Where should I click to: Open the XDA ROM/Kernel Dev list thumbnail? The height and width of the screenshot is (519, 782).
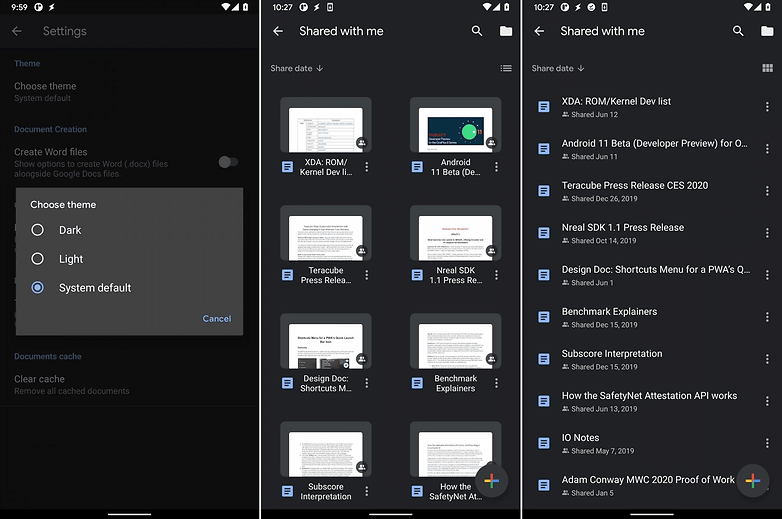(326, 125)
